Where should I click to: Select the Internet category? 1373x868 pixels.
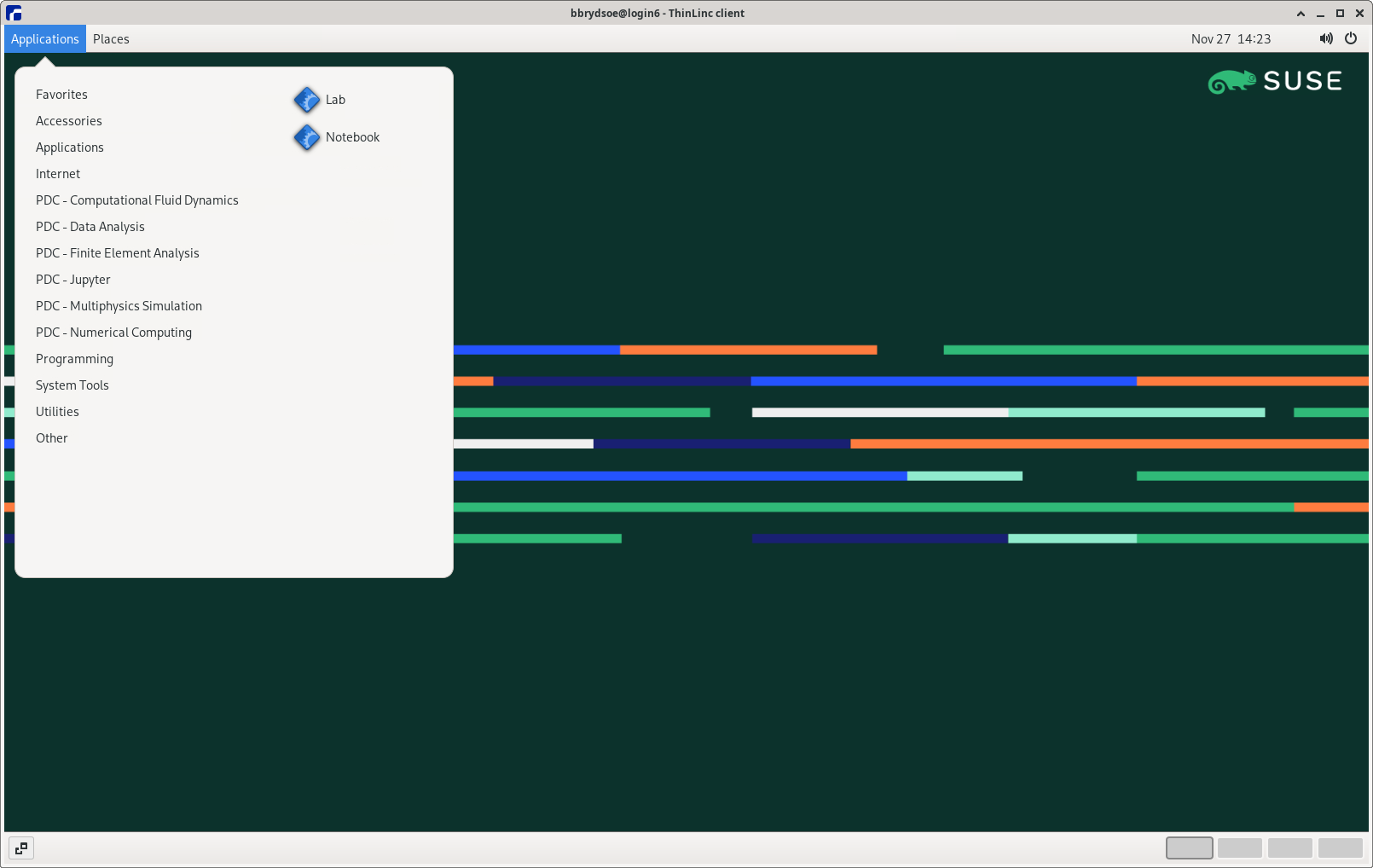(58, 174)
